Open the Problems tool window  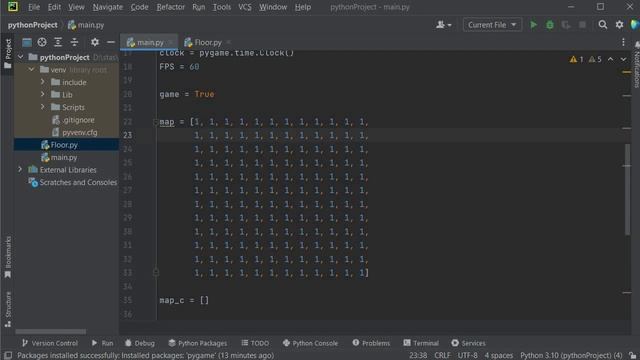(x=371, y=343)
